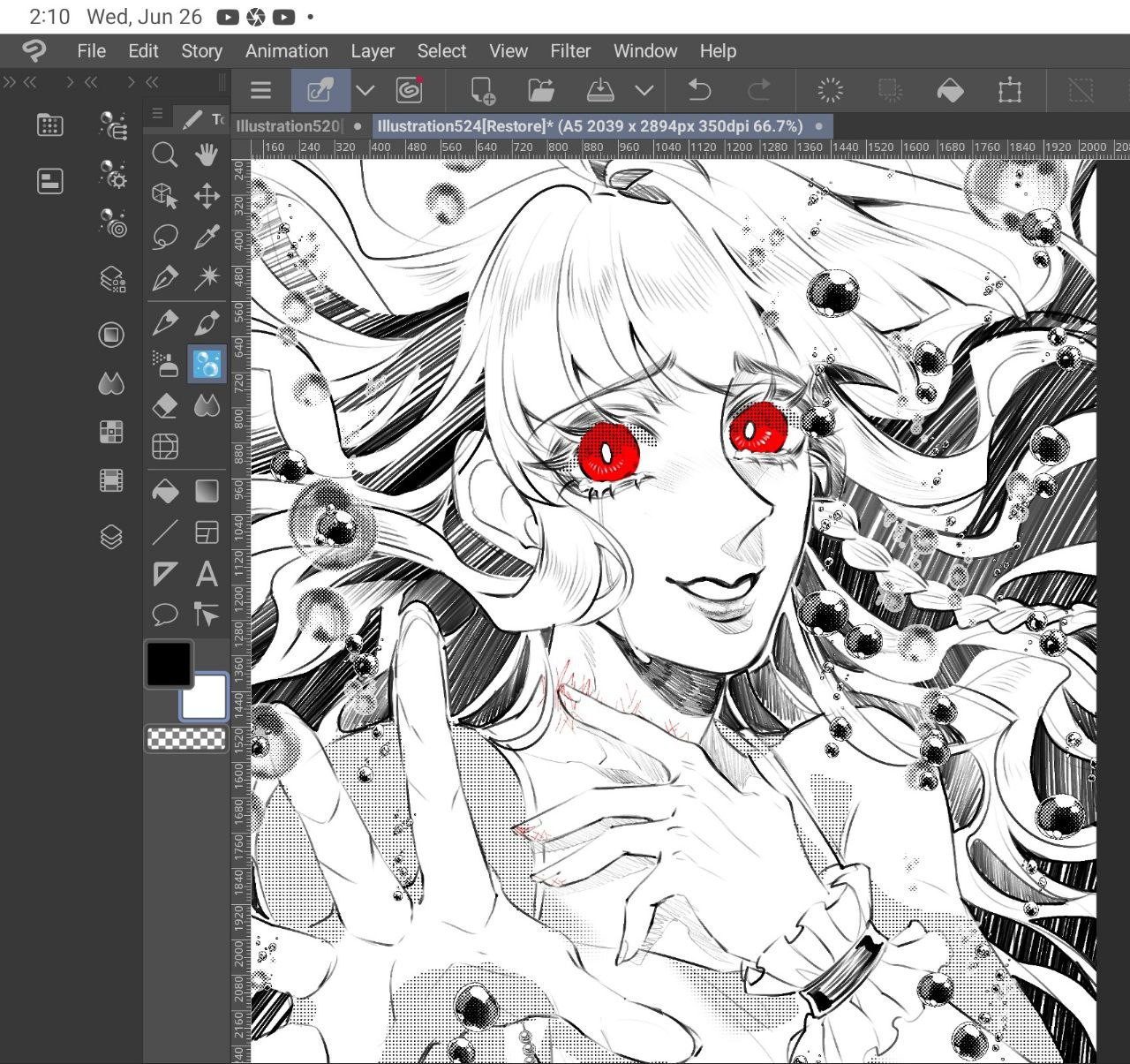Open the Quick Access folder-grid icon

pos(50,125)
